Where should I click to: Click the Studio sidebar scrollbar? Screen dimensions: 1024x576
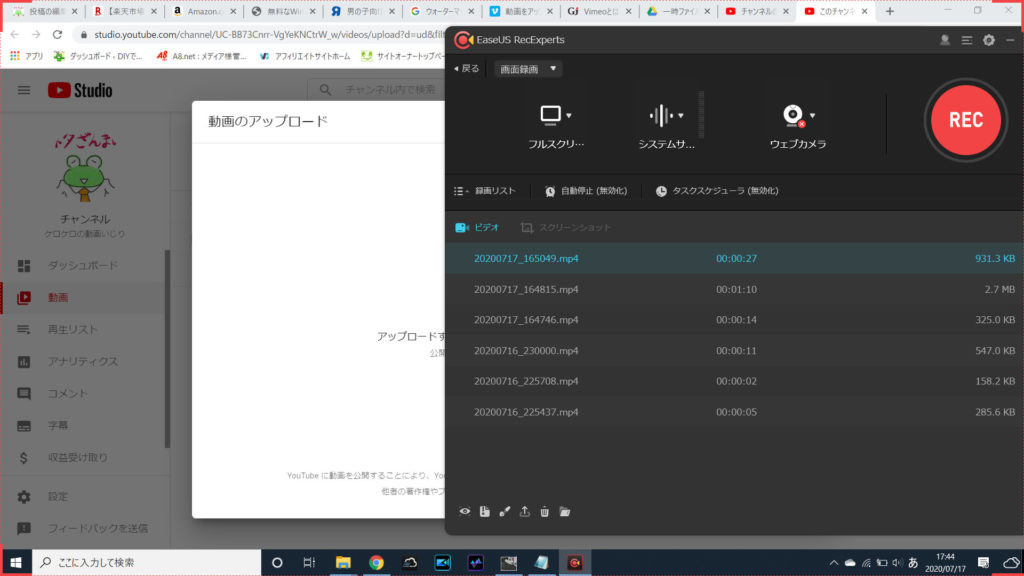pos(167,349)
